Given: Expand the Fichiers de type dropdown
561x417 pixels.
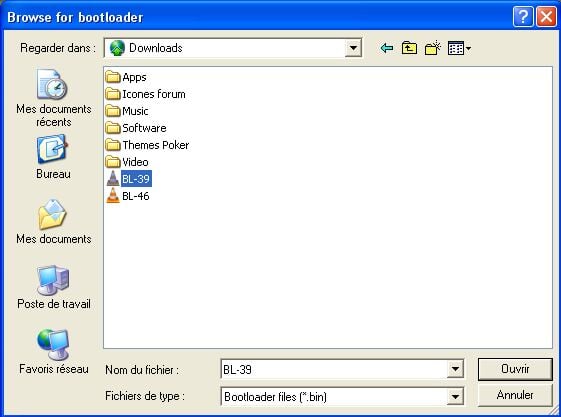Looking at the screenshot, I should [455, 396].
